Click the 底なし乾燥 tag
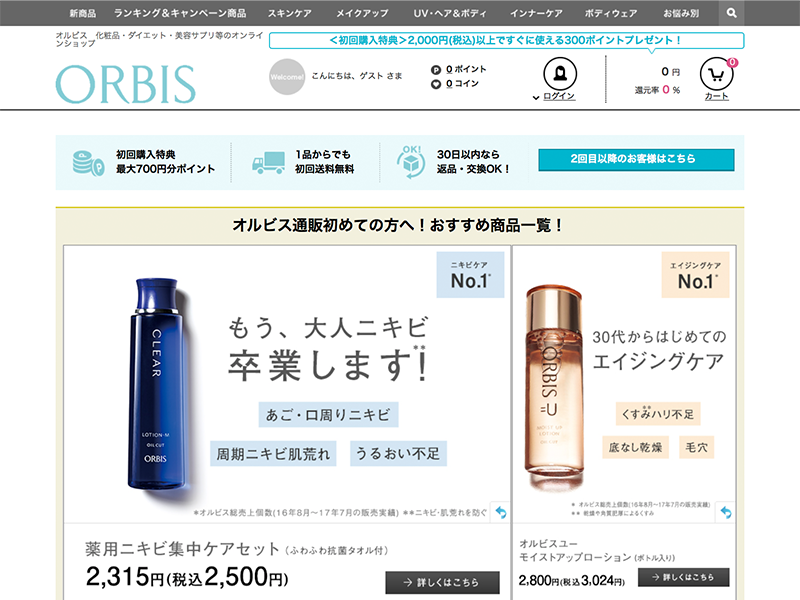 (635, 447)
